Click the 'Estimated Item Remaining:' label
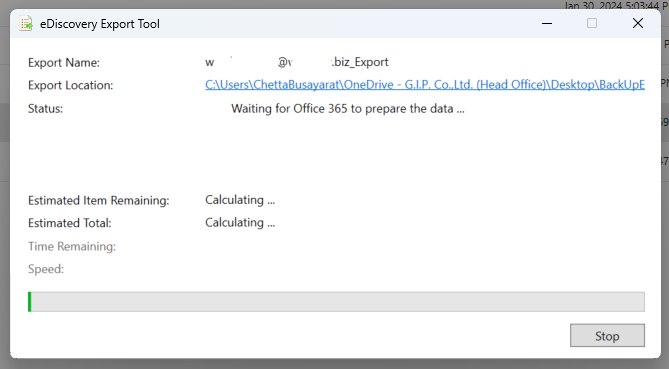Screen dimensions: 669x369 click(x=99, y=200)
